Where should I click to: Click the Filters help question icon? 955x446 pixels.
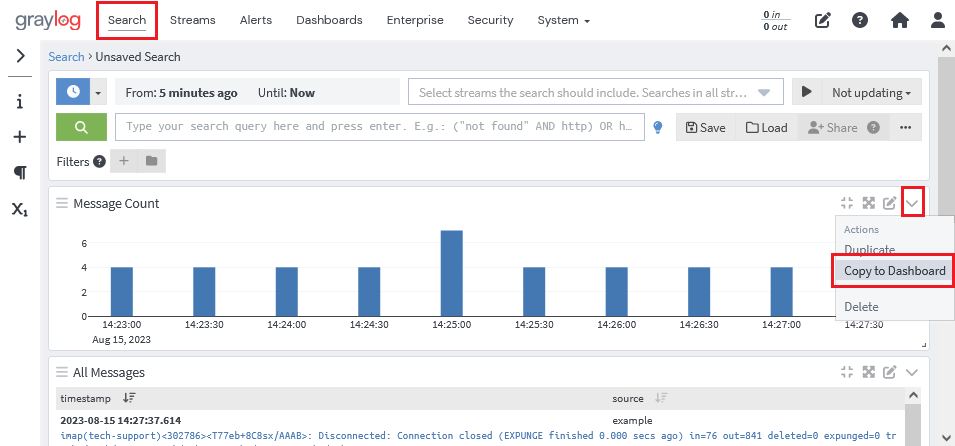coord(99,161)
